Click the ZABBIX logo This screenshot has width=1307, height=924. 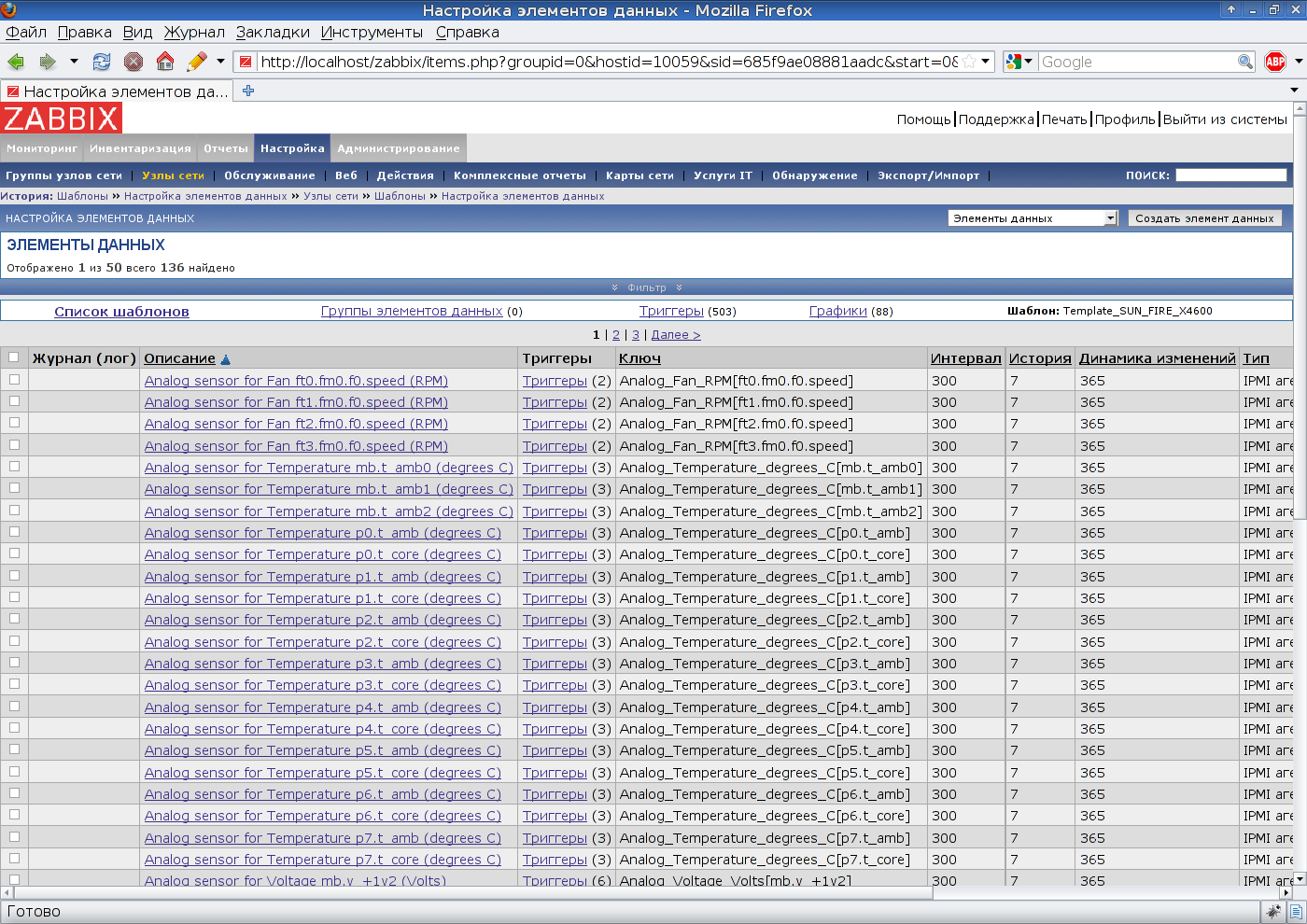(x=62, y=119)
